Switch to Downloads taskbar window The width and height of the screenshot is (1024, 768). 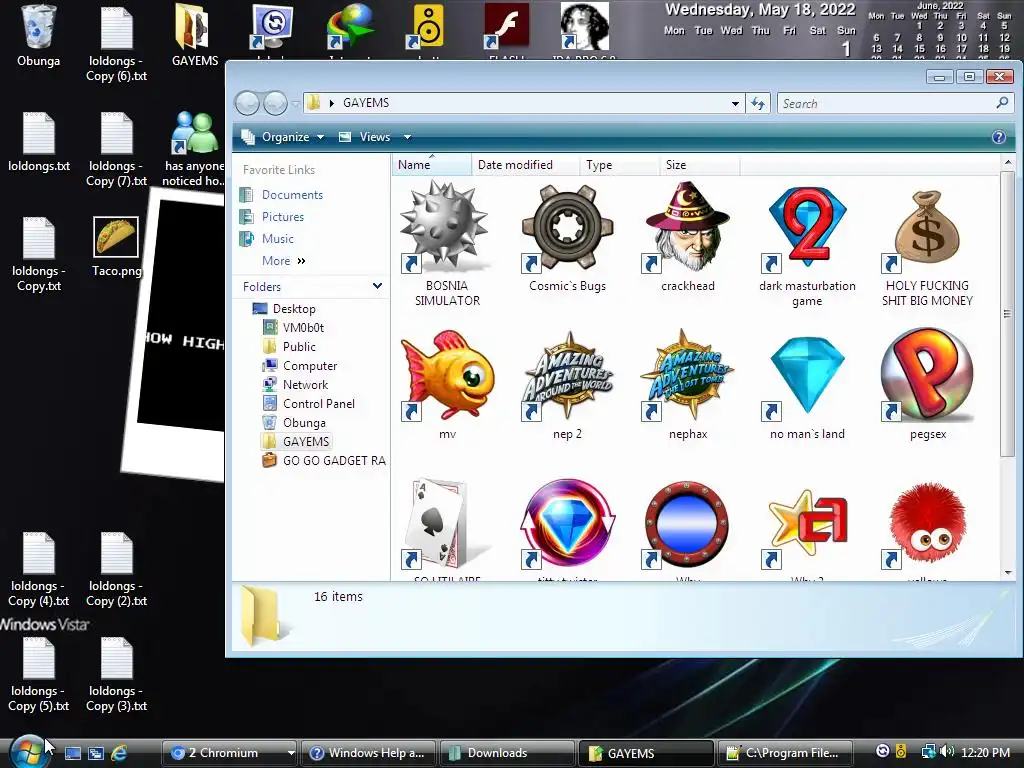(x=507, y=753)
